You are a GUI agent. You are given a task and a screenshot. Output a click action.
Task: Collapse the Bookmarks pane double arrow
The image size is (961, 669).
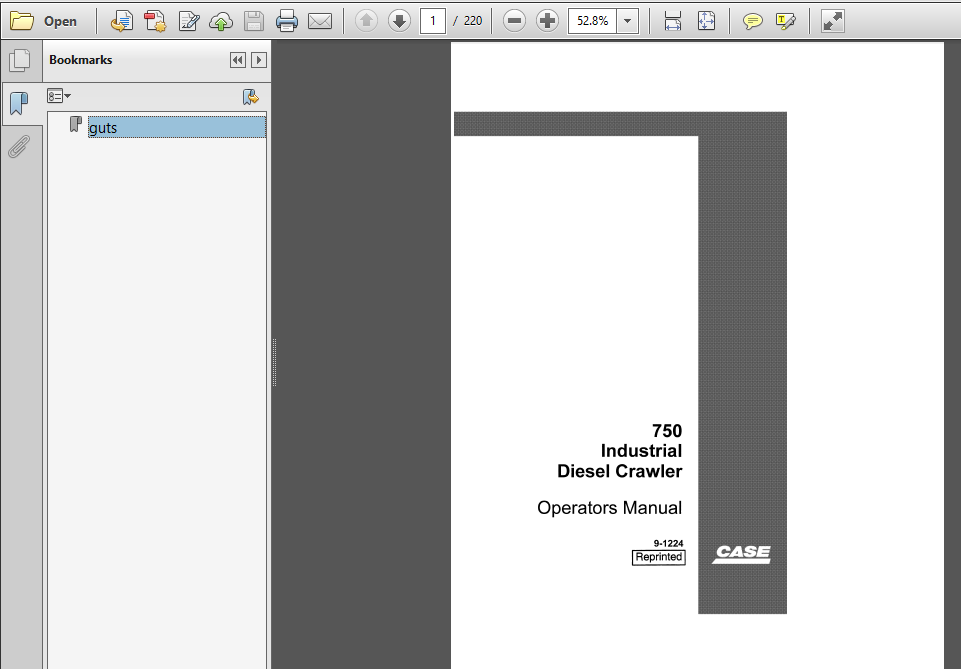pos(238,60)
